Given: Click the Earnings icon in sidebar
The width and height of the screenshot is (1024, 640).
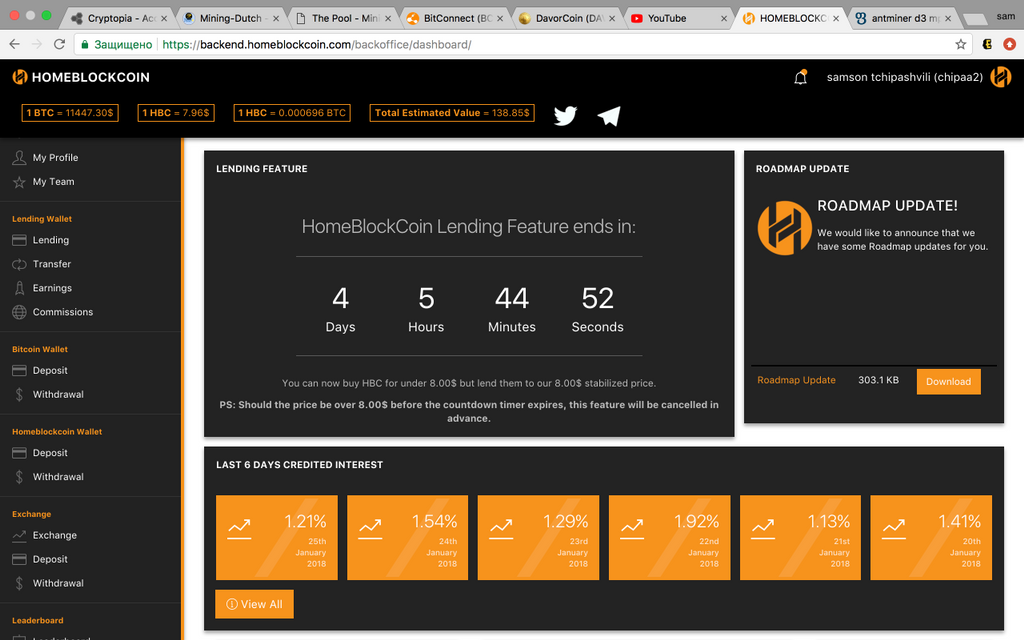Looking at the screenshot, I should [x=20, y=288].
